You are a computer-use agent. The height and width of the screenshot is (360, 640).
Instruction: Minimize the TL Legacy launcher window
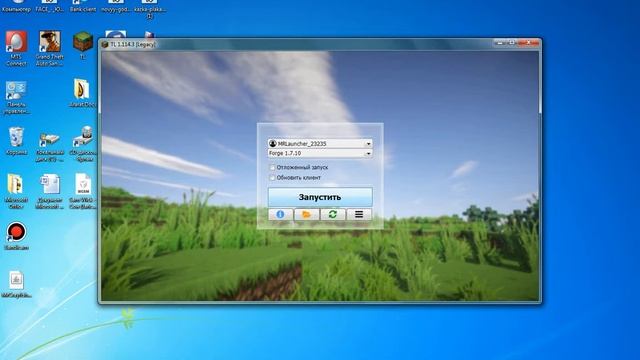pos(499,42)
